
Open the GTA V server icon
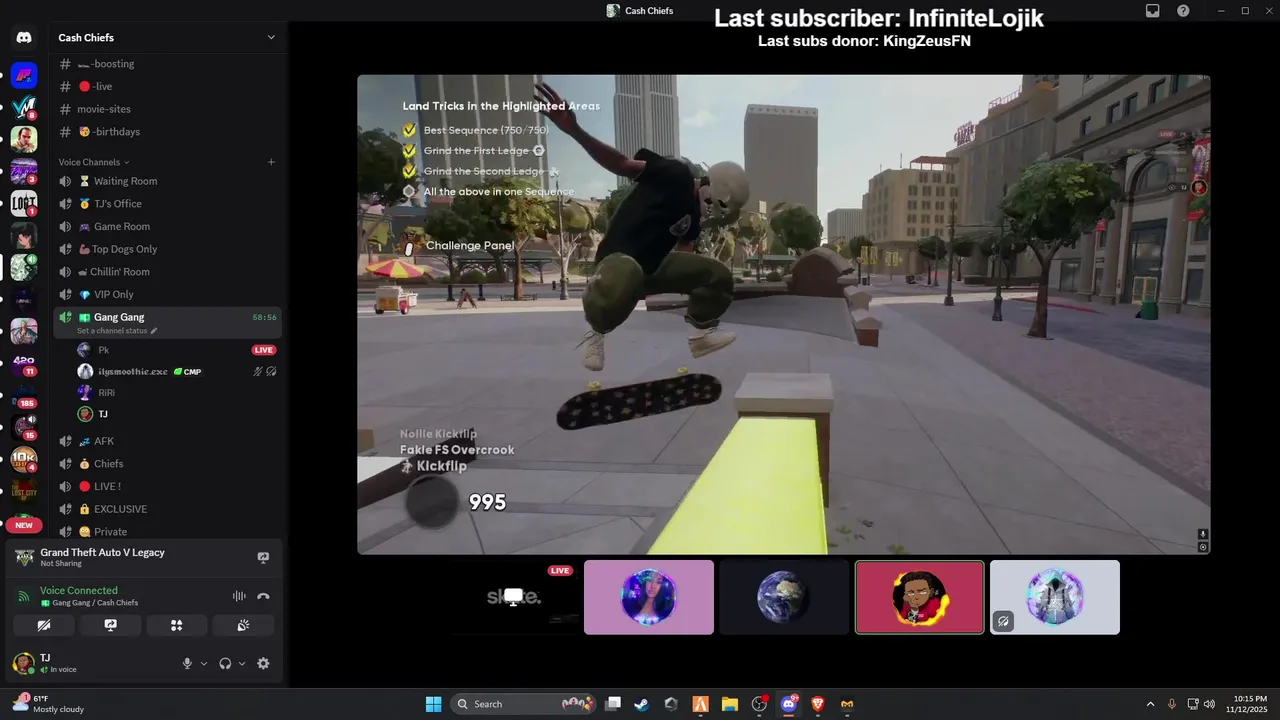[24, 139]
